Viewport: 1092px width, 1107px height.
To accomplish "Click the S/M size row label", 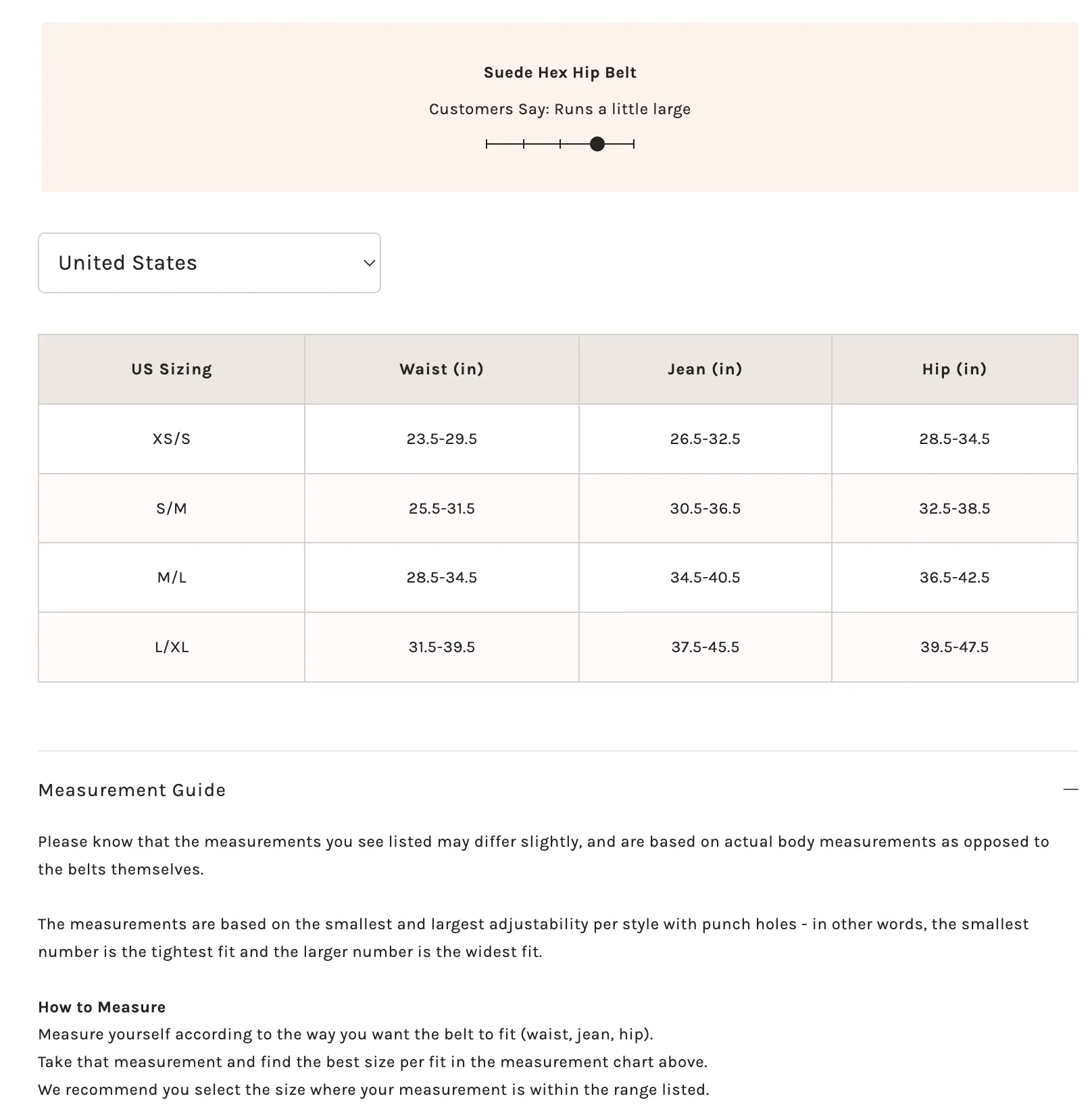I will click(x=172, y=508).
